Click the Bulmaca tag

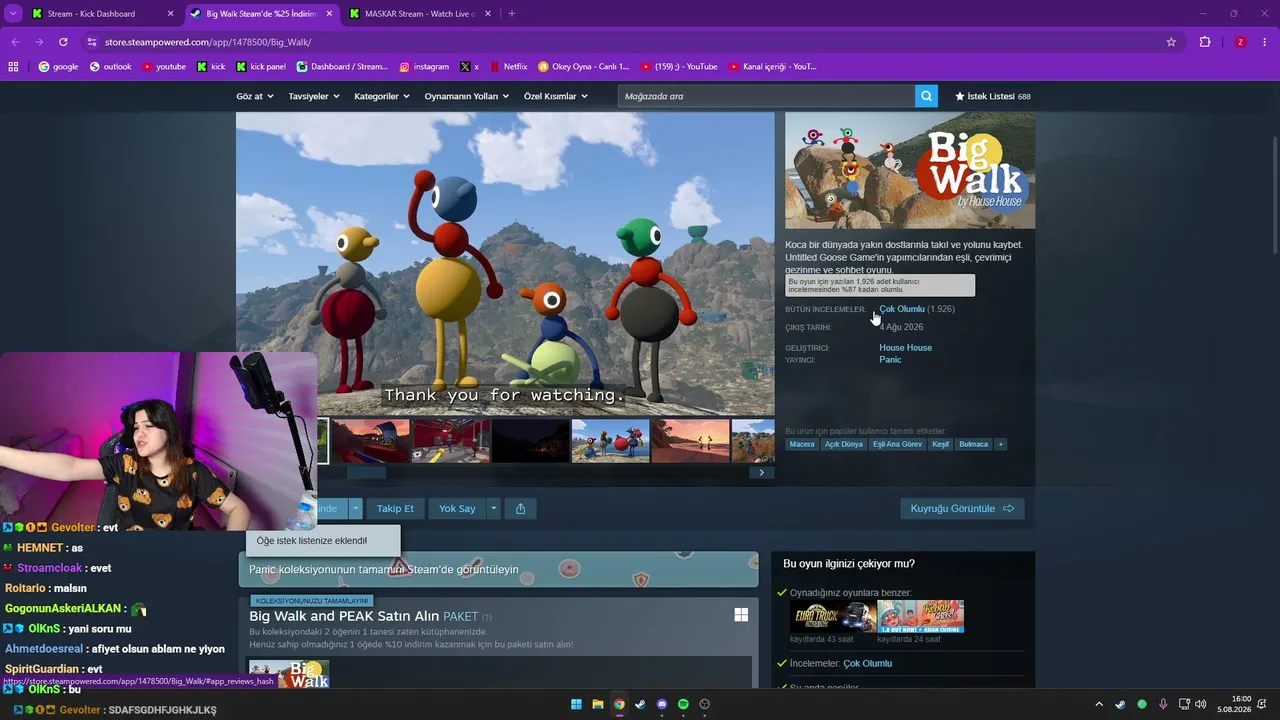[x=973, y=444]
